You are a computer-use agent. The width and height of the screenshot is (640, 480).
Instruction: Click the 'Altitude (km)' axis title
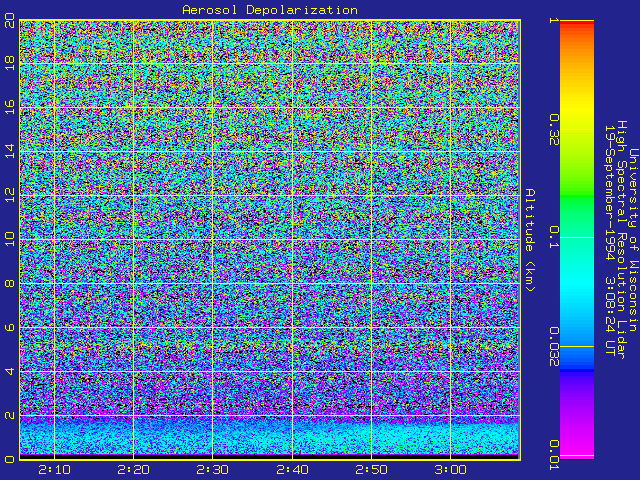pos(529,240)
